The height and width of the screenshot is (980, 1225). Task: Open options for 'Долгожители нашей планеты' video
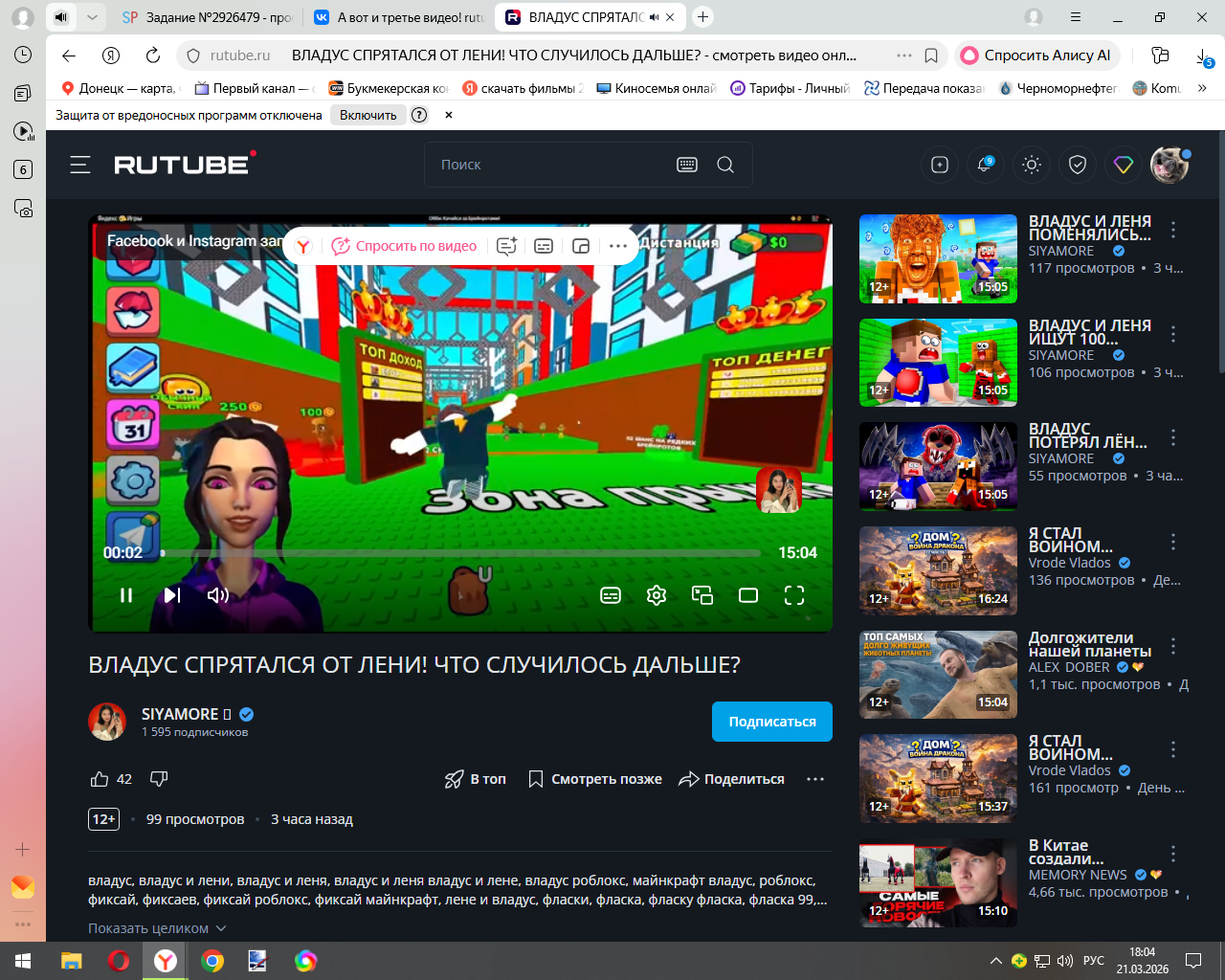(x=1173, y=646)
